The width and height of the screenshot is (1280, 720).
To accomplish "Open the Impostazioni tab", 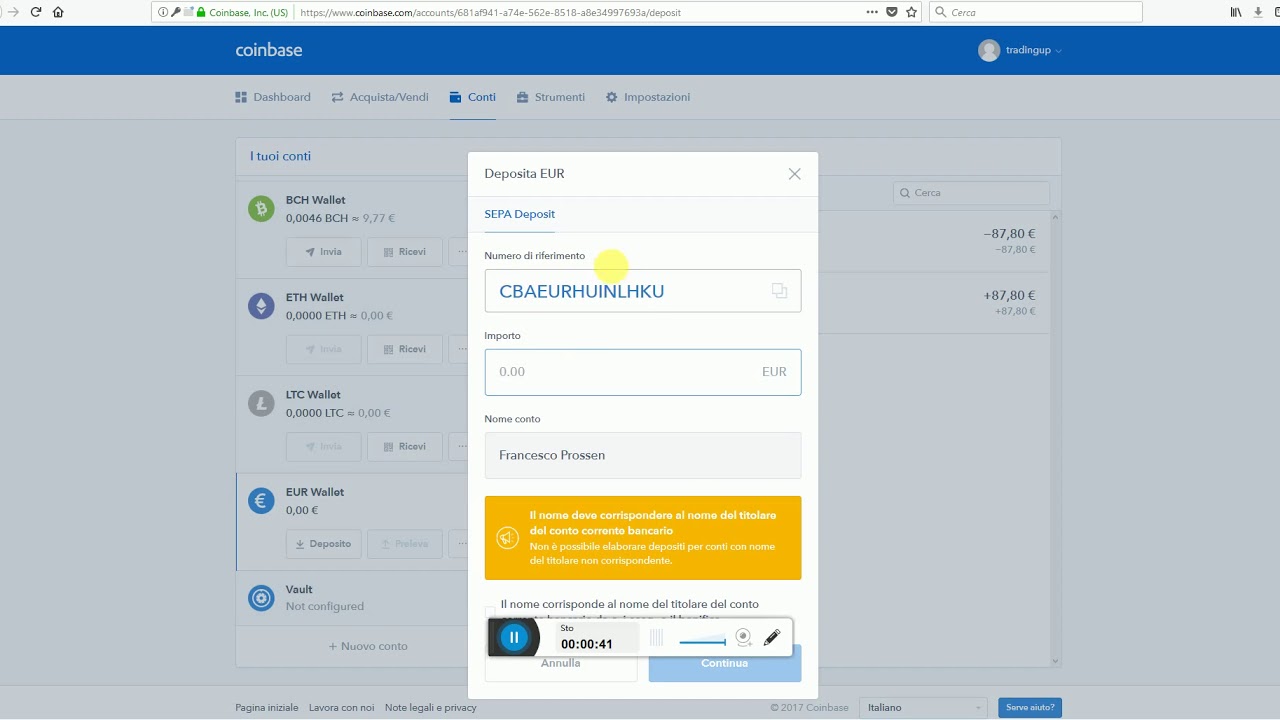I will (648, 97).
